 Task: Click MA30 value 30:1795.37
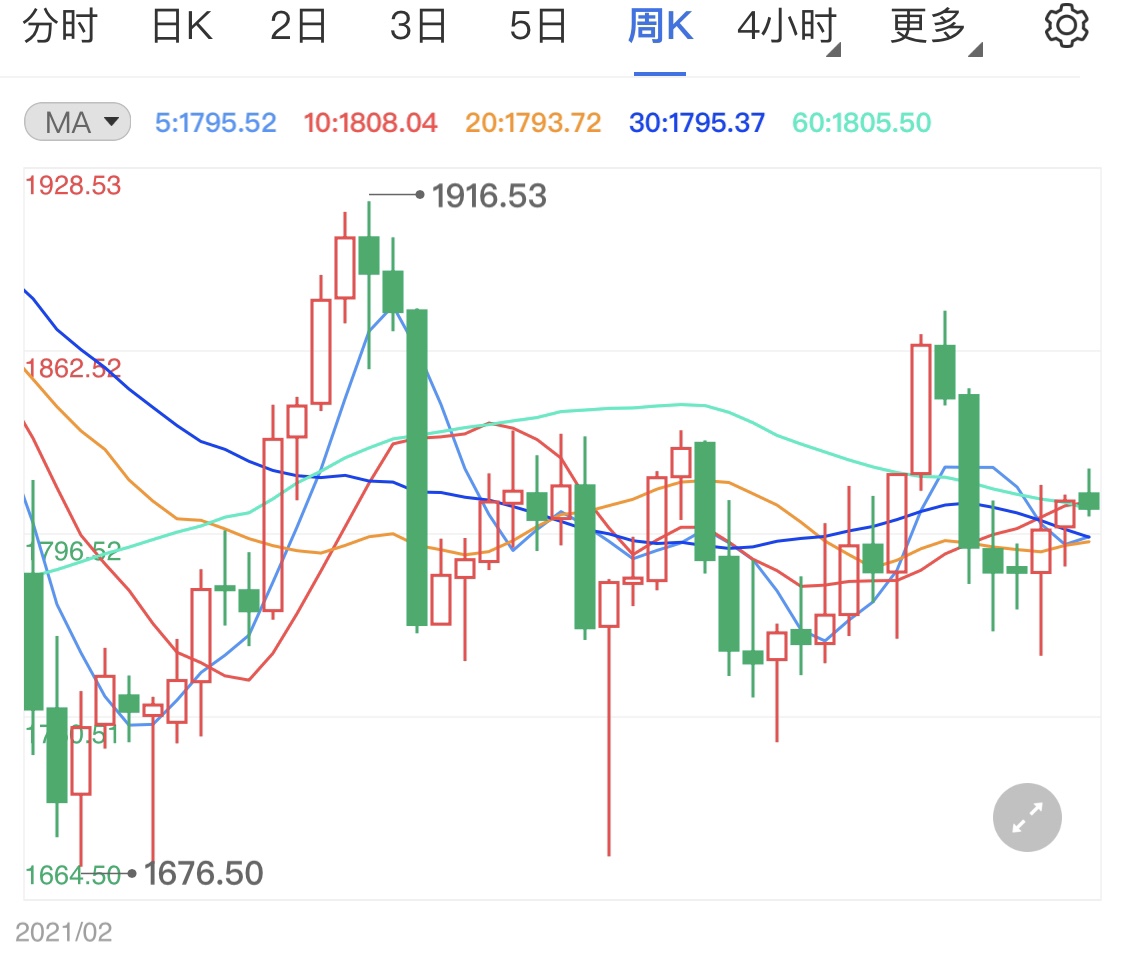pos(697,123)
